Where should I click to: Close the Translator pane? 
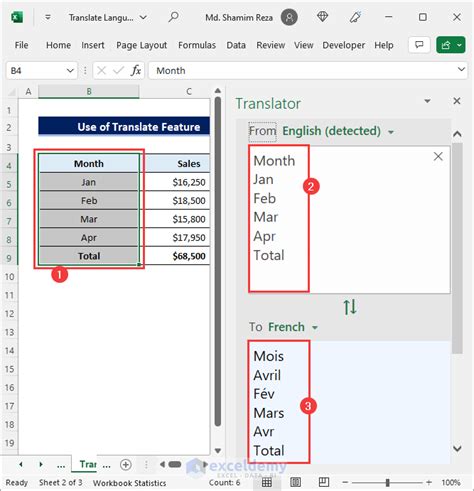click(x=457, y=101)
